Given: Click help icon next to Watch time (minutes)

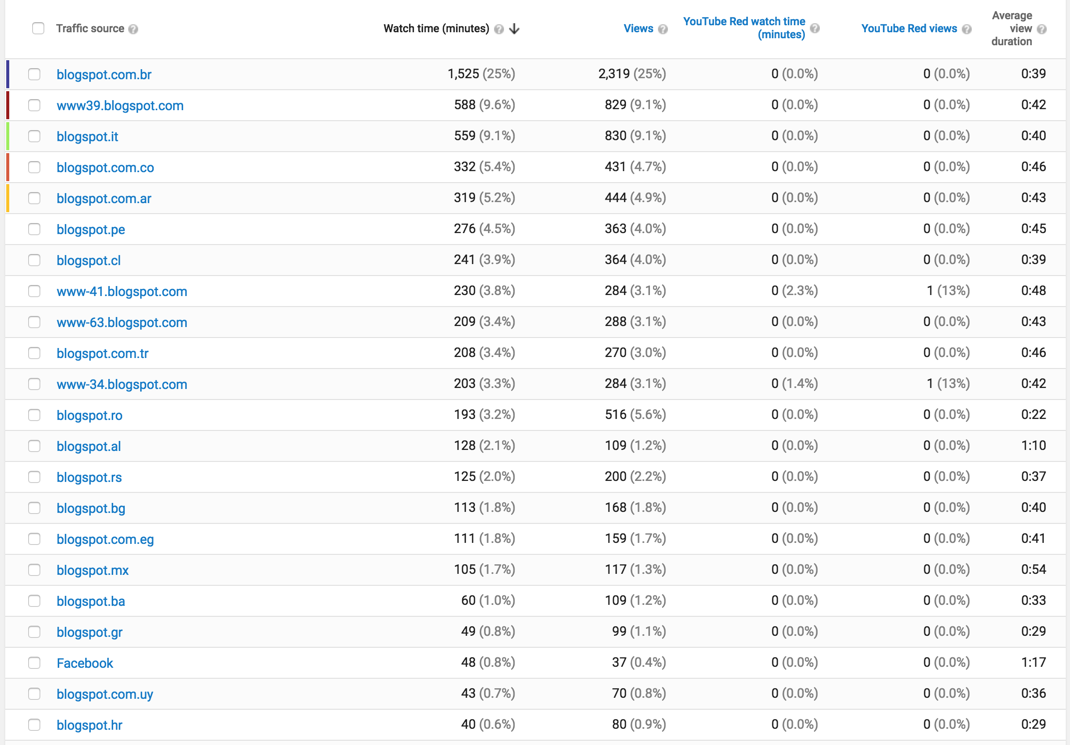Looking at the screenshot, I should click(499, 29).
